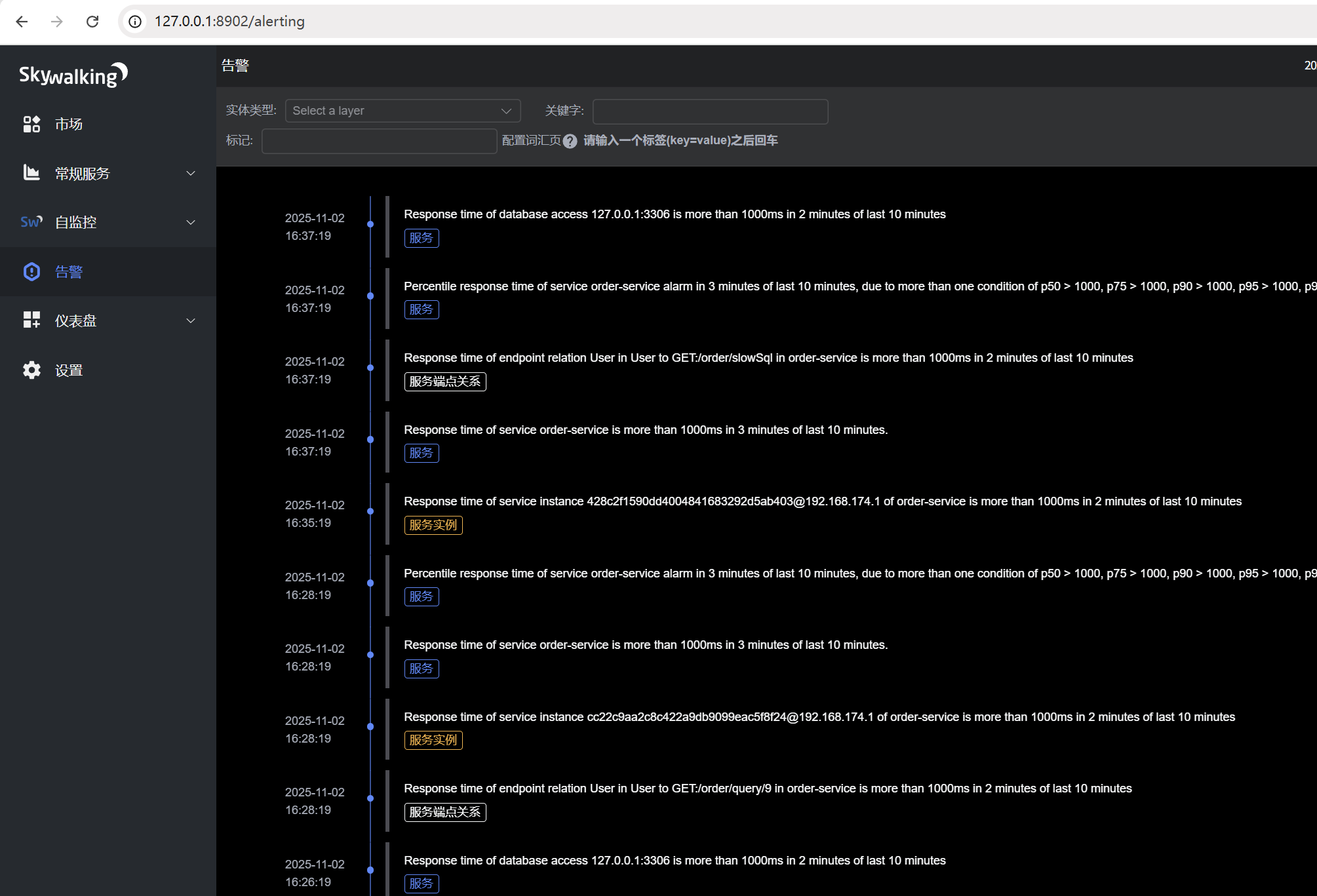Click 服务实例 tag on 16:35:19 alarm
The height and width of the screenshot is (896, 1317).
[x=433, y=525]
